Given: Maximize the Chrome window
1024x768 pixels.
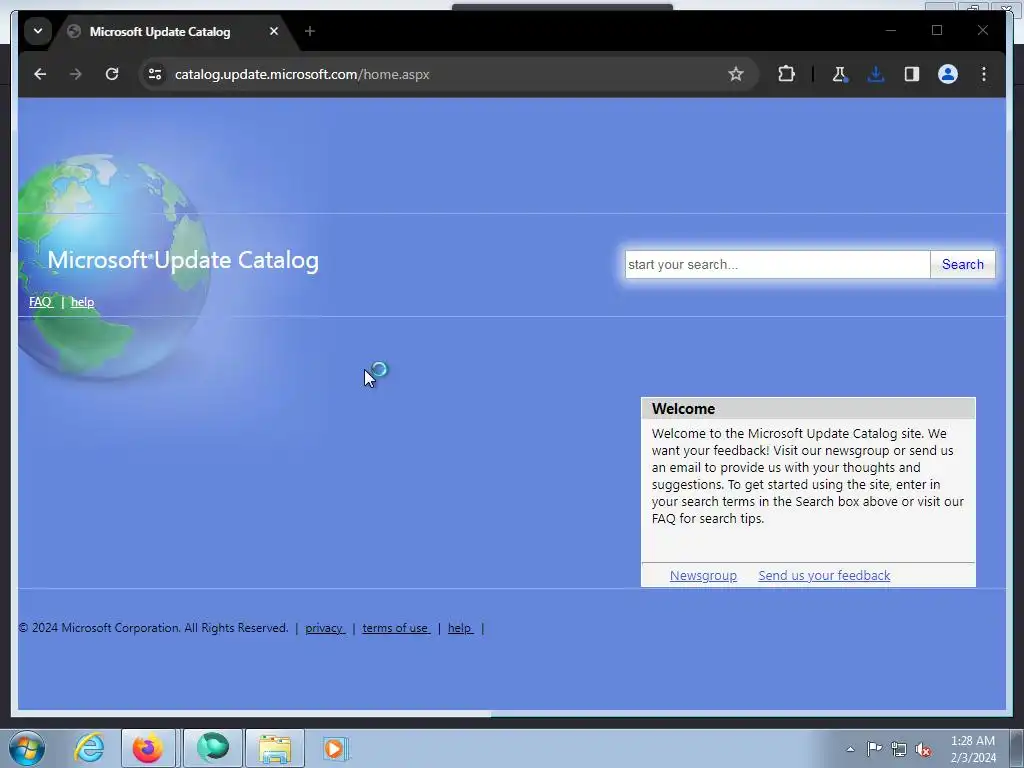Looking at the screenshot, I should 937,30.
